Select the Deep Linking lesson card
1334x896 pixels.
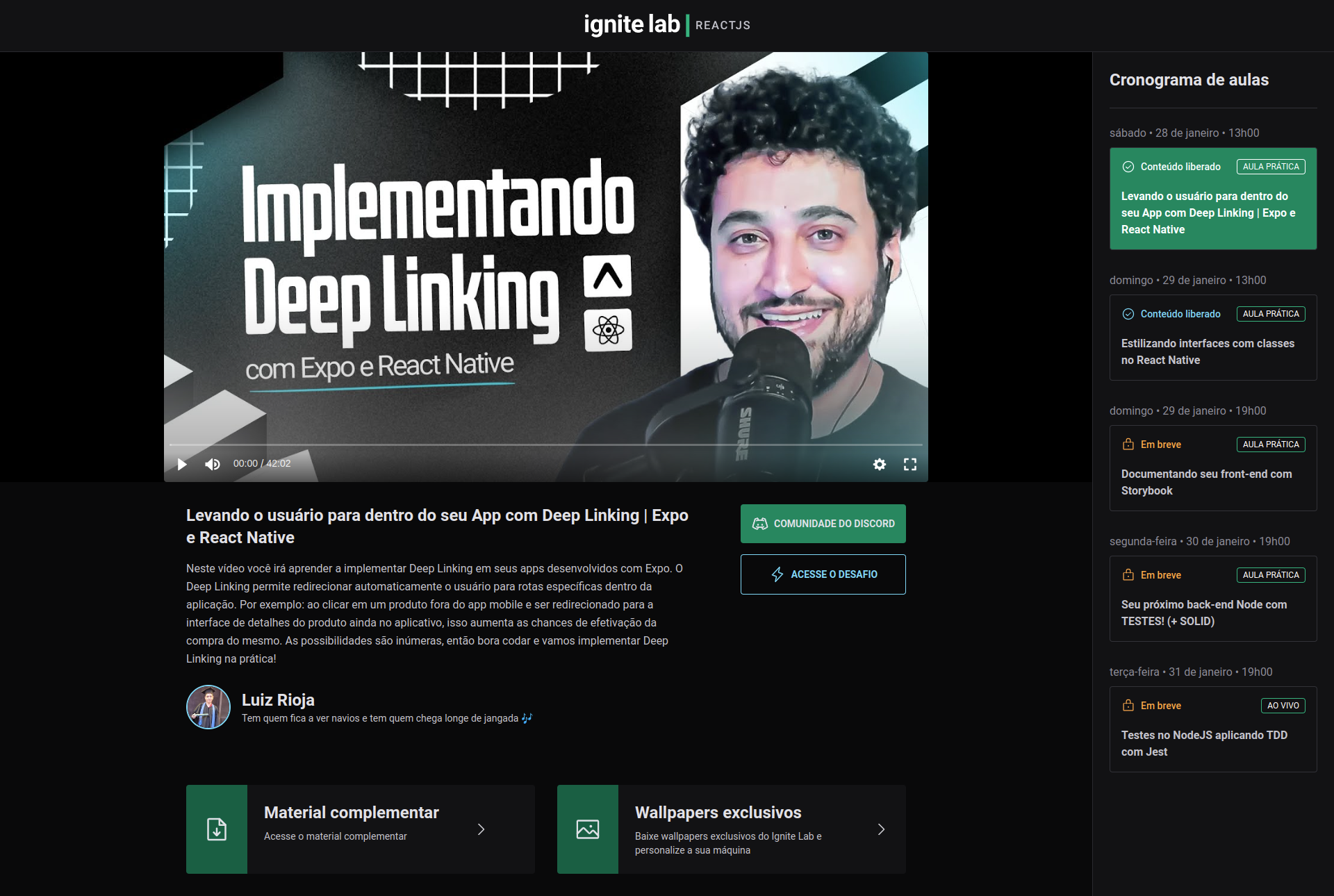(x=1212, y=213)
